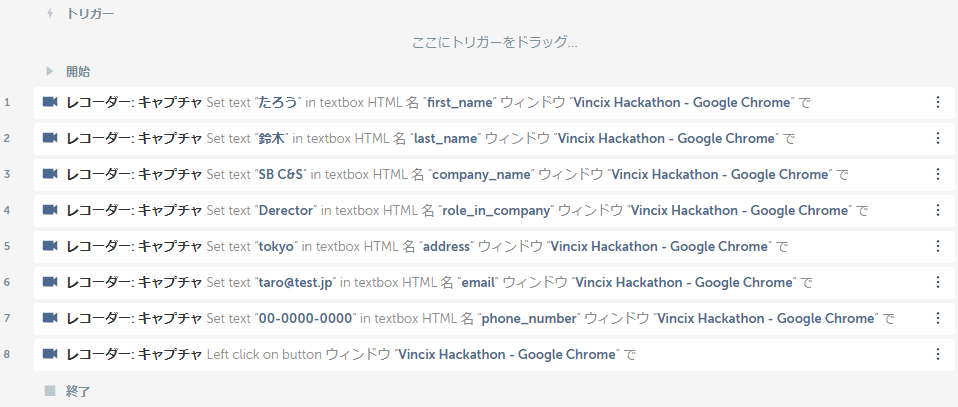This screenshot has height=407, width=958.
Task: Click the recorder icon on the address step
Action: pos(50,246)
